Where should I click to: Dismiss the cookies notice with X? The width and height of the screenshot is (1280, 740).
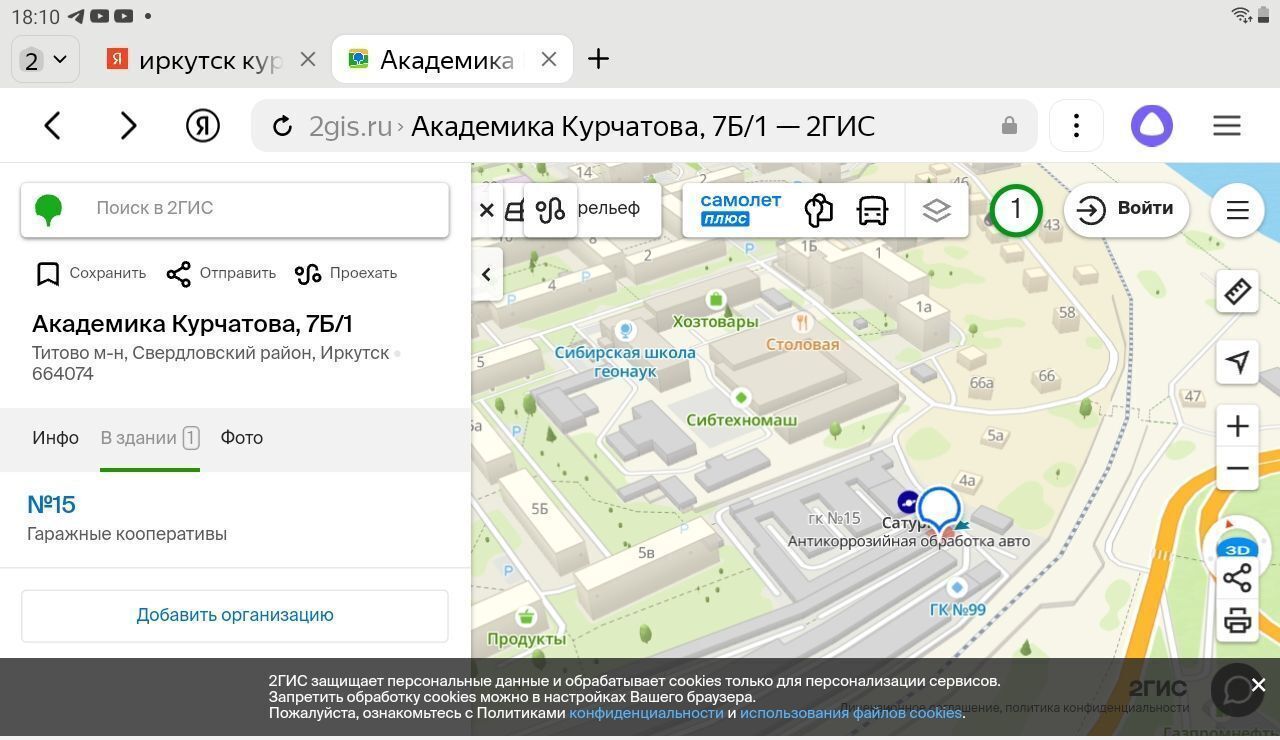[x=1258, y=685]
